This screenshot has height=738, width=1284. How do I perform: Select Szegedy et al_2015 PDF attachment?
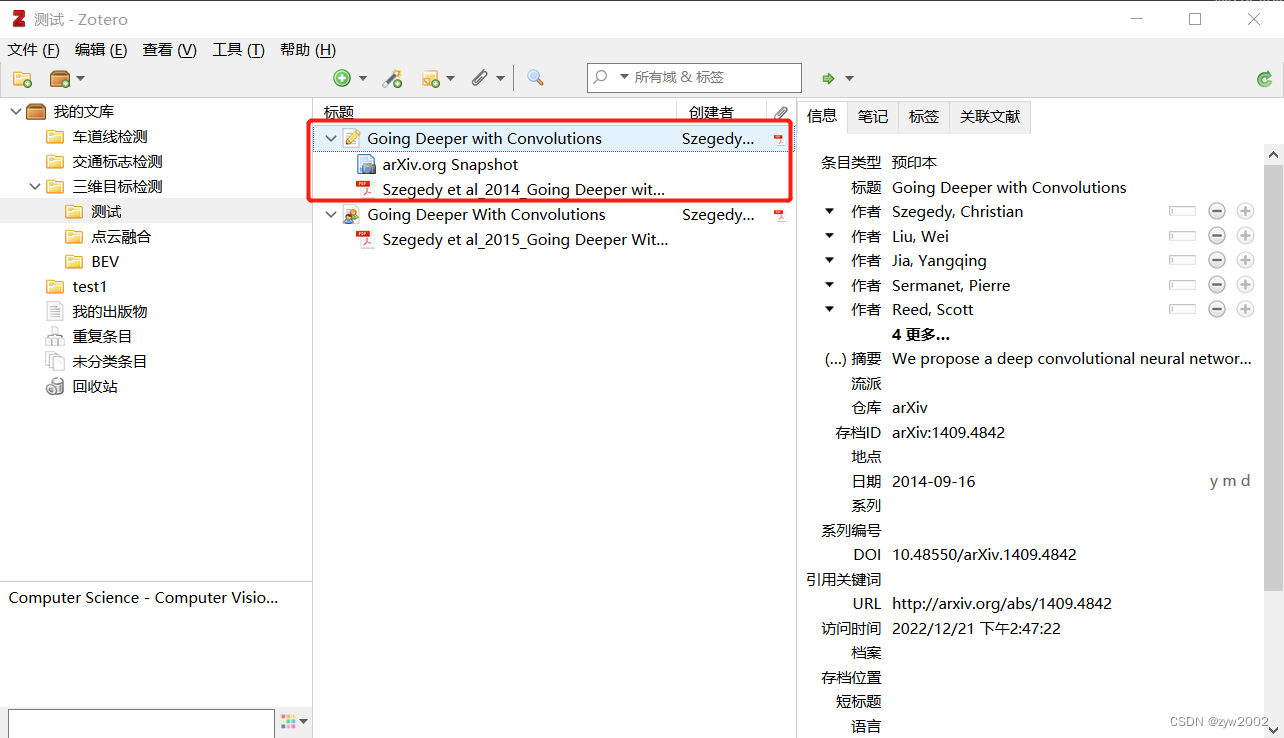tap(525, 239)
